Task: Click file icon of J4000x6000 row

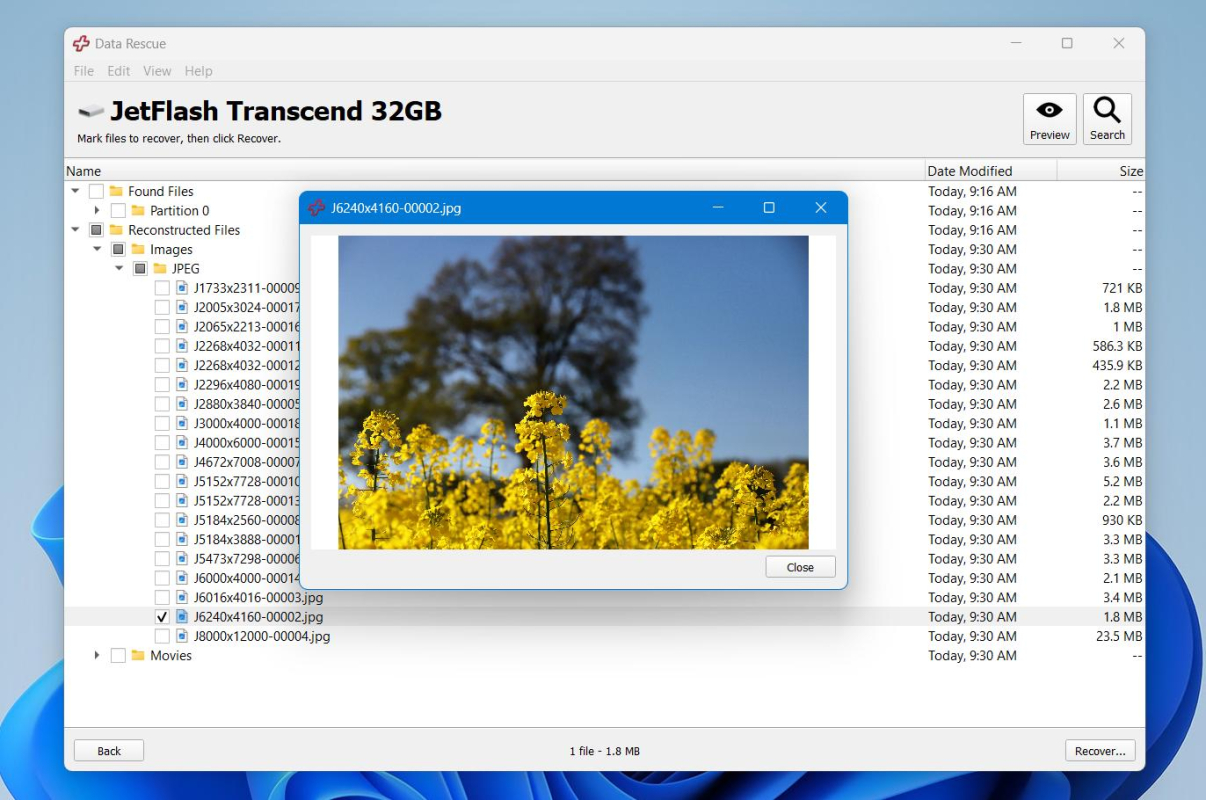Action: pyautogui.click(x=182, y=443)
